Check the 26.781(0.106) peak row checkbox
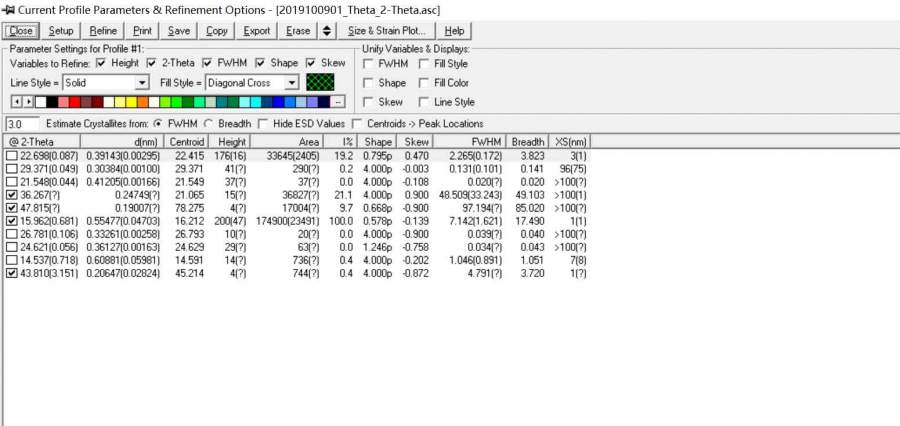Viewport: 900px width, 426px height. pyautogui.click(x=12, y=234)
